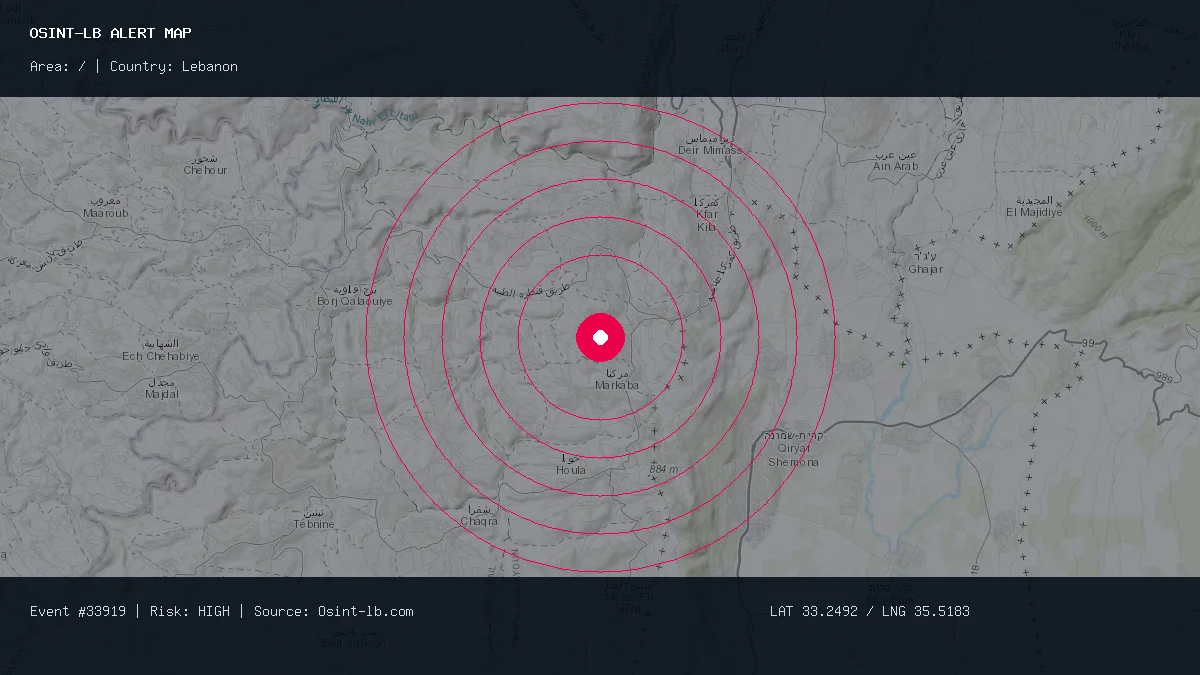The image size is (1200, 675).
Task: Click the red alert epicenter marker
Action: (600, 337)
